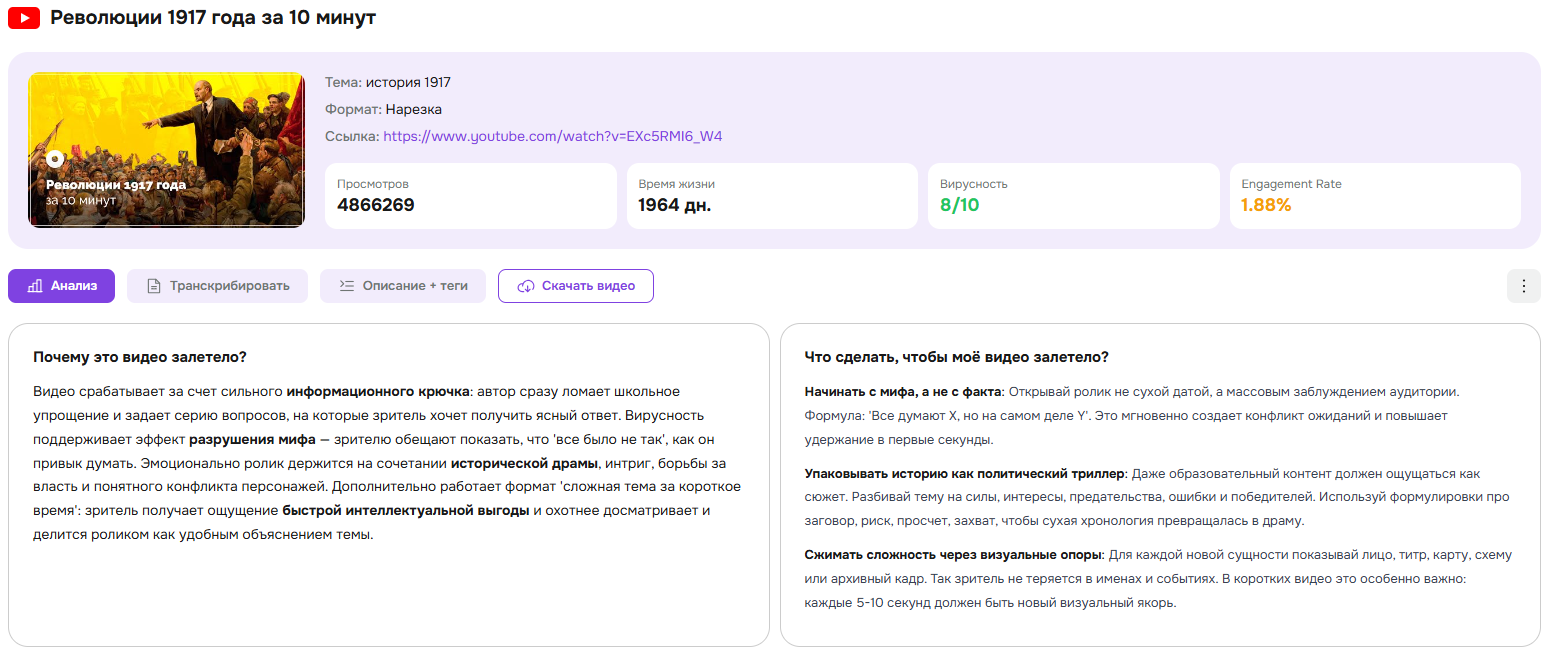Viewport: 1548px width, 651px height.
Task: Click the small round logo on thumbnail
Action: click(56, 159)
